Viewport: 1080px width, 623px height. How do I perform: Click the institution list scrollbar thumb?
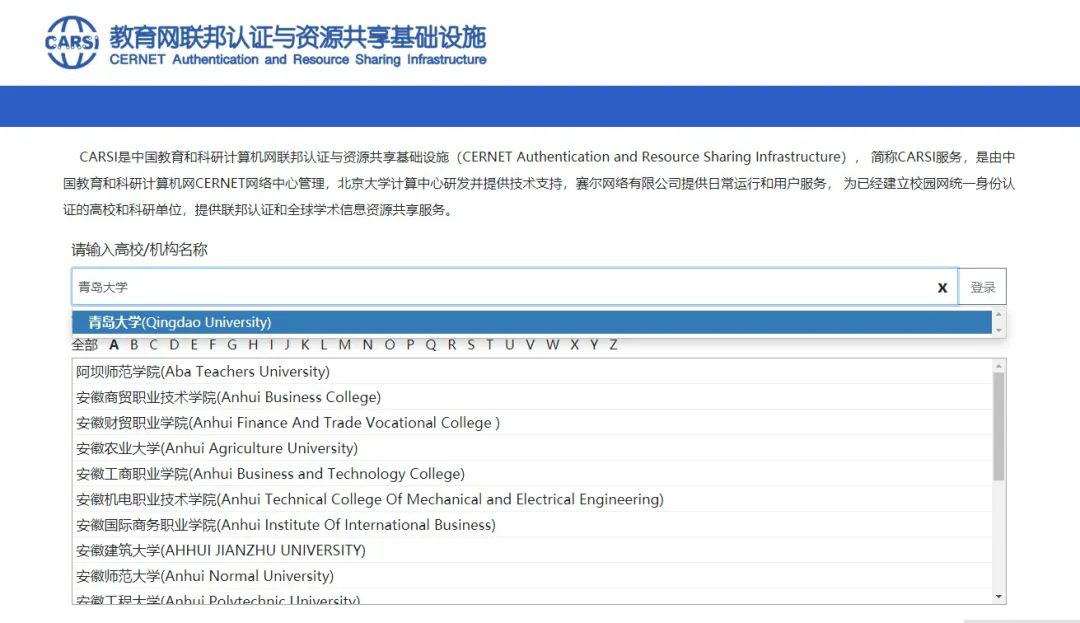(999, 426)
